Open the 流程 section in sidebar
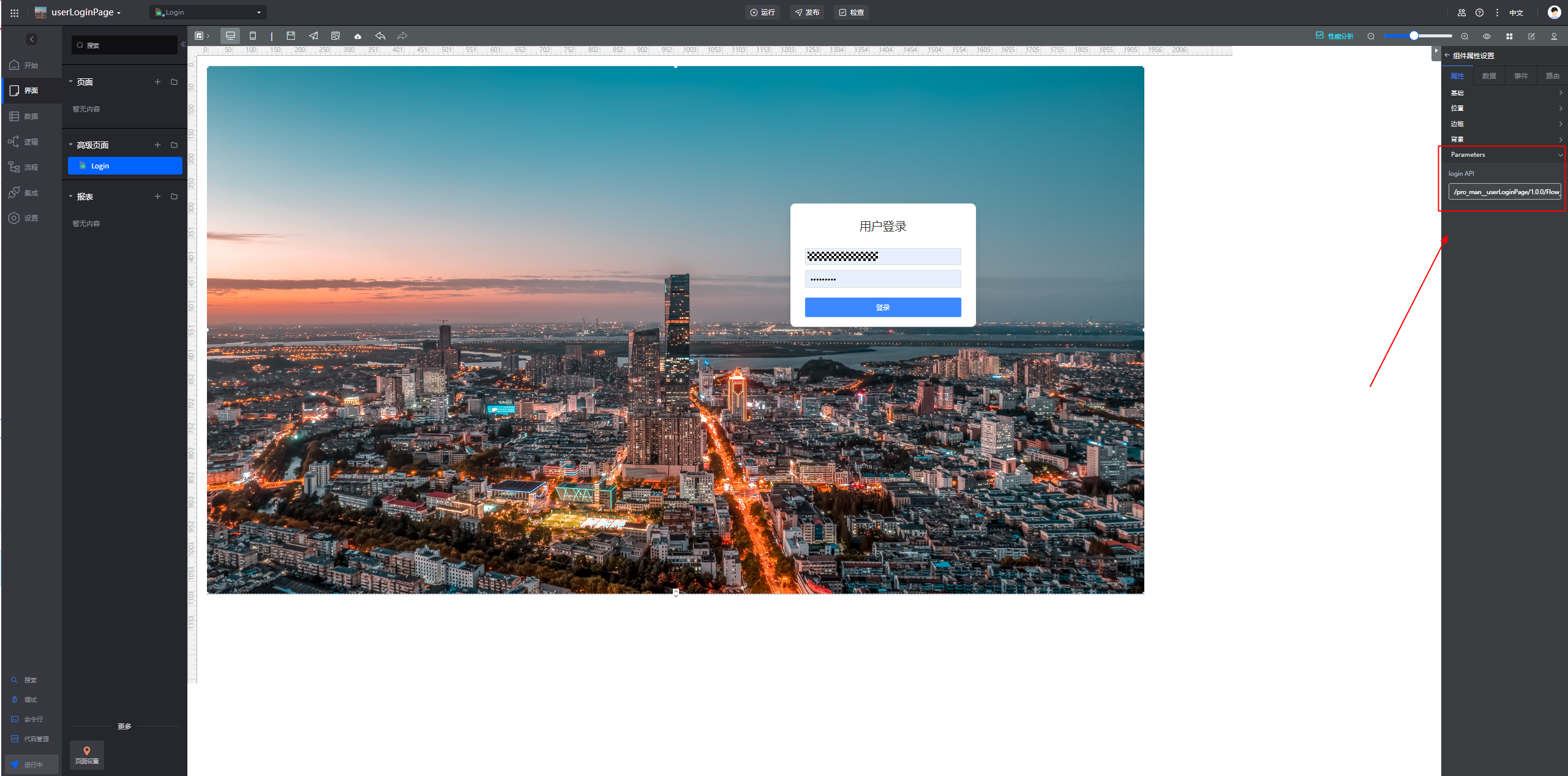 (x=31, y=167)
